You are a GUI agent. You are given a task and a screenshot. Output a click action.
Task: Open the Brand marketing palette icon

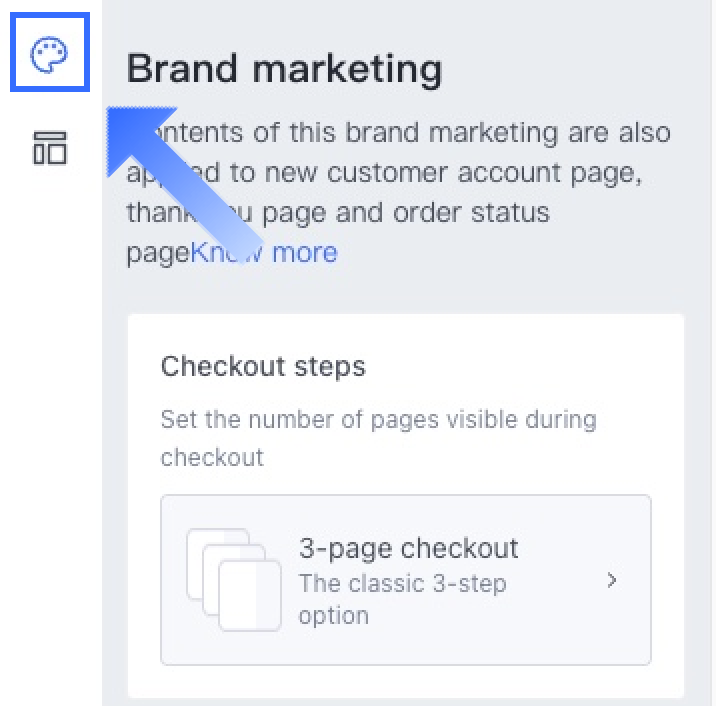click(49, 52)
